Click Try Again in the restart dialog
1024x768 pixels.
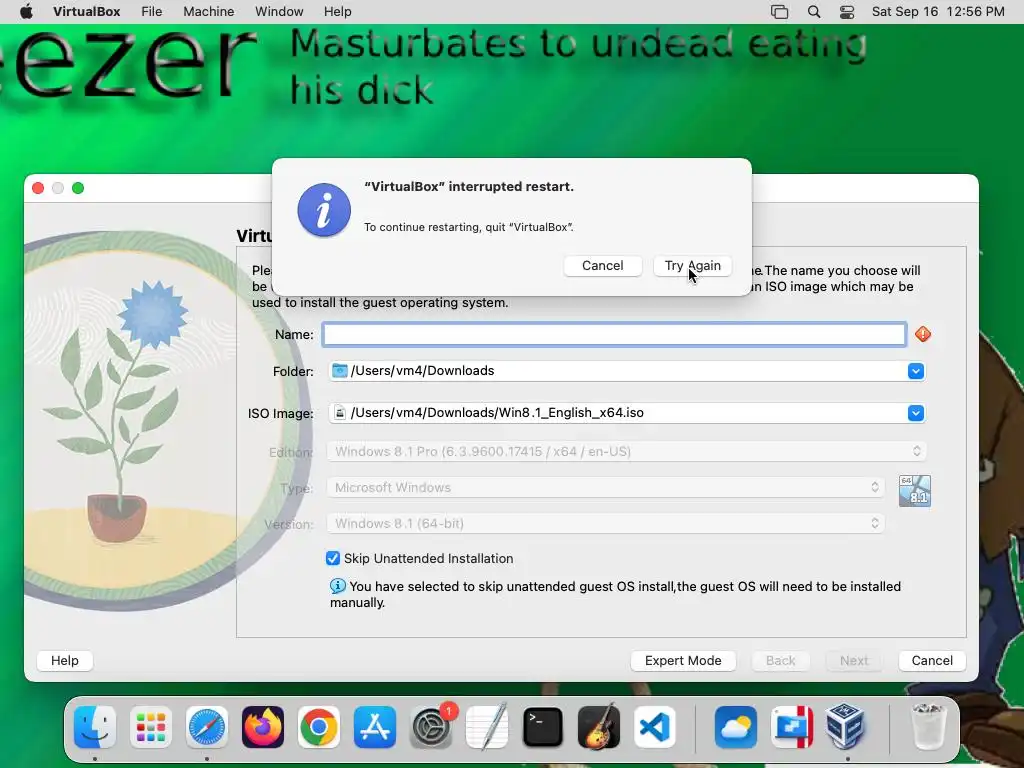[692, 266]
